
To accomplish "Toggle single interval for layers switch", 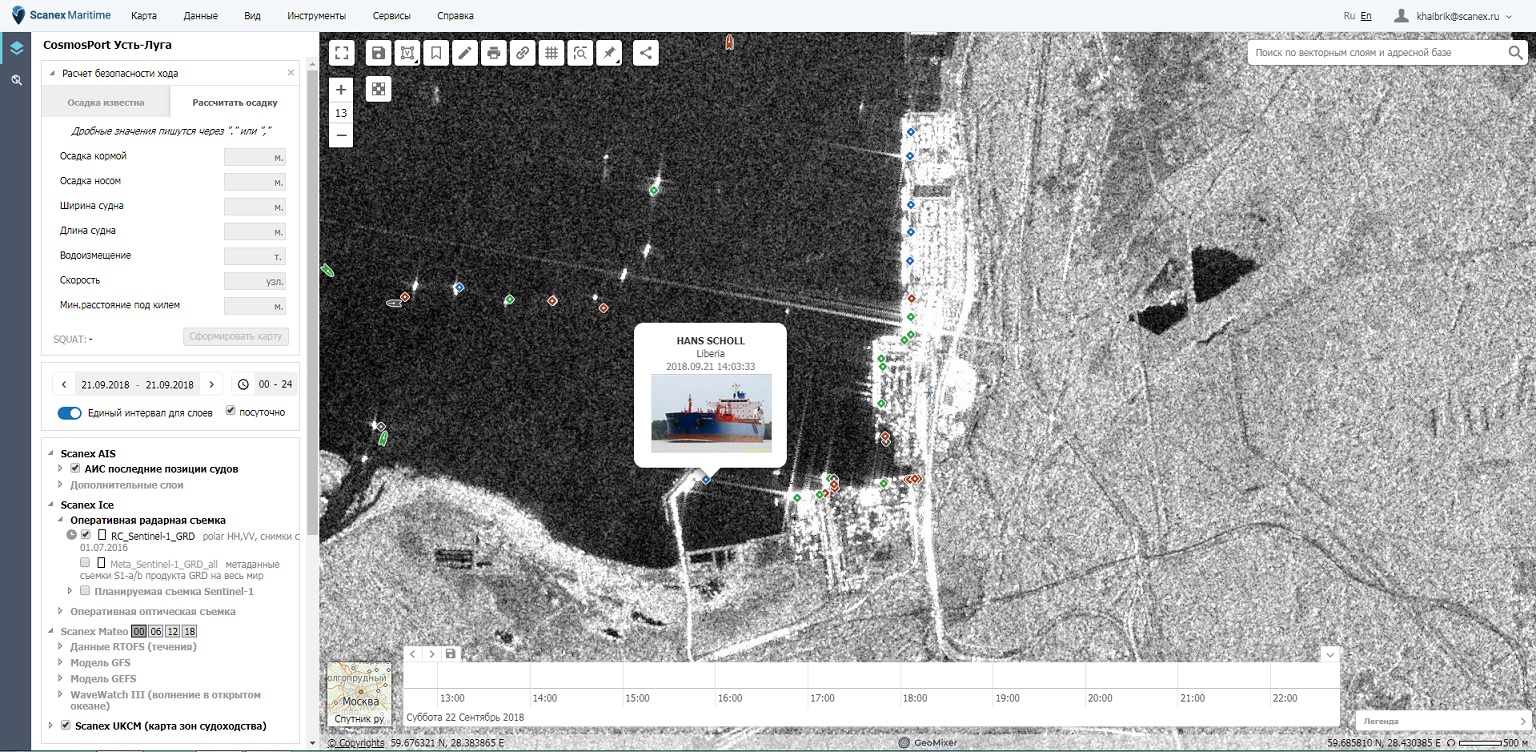I will [69, 413].
